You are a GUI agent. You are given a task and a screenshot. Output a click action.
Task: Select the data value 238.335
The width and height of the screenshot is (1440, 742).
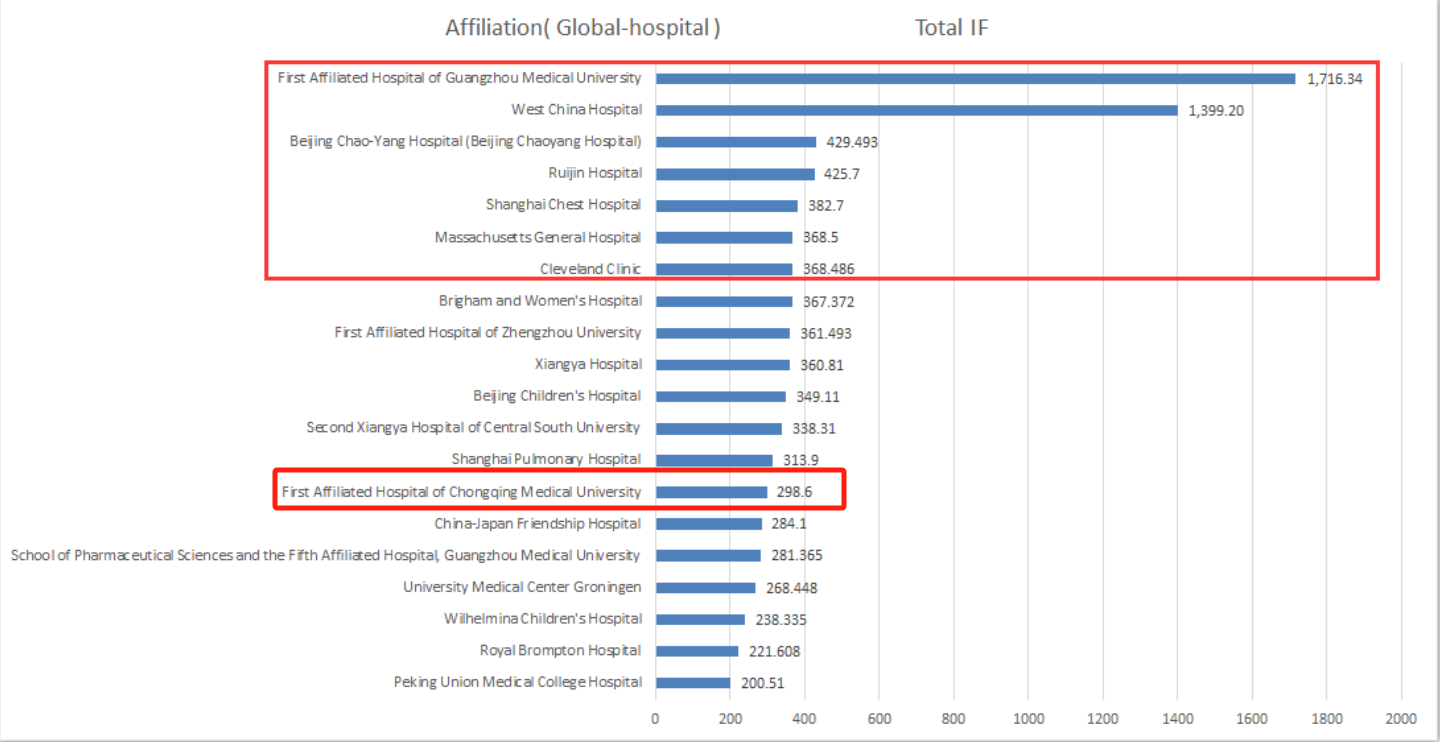click(781, 620)
